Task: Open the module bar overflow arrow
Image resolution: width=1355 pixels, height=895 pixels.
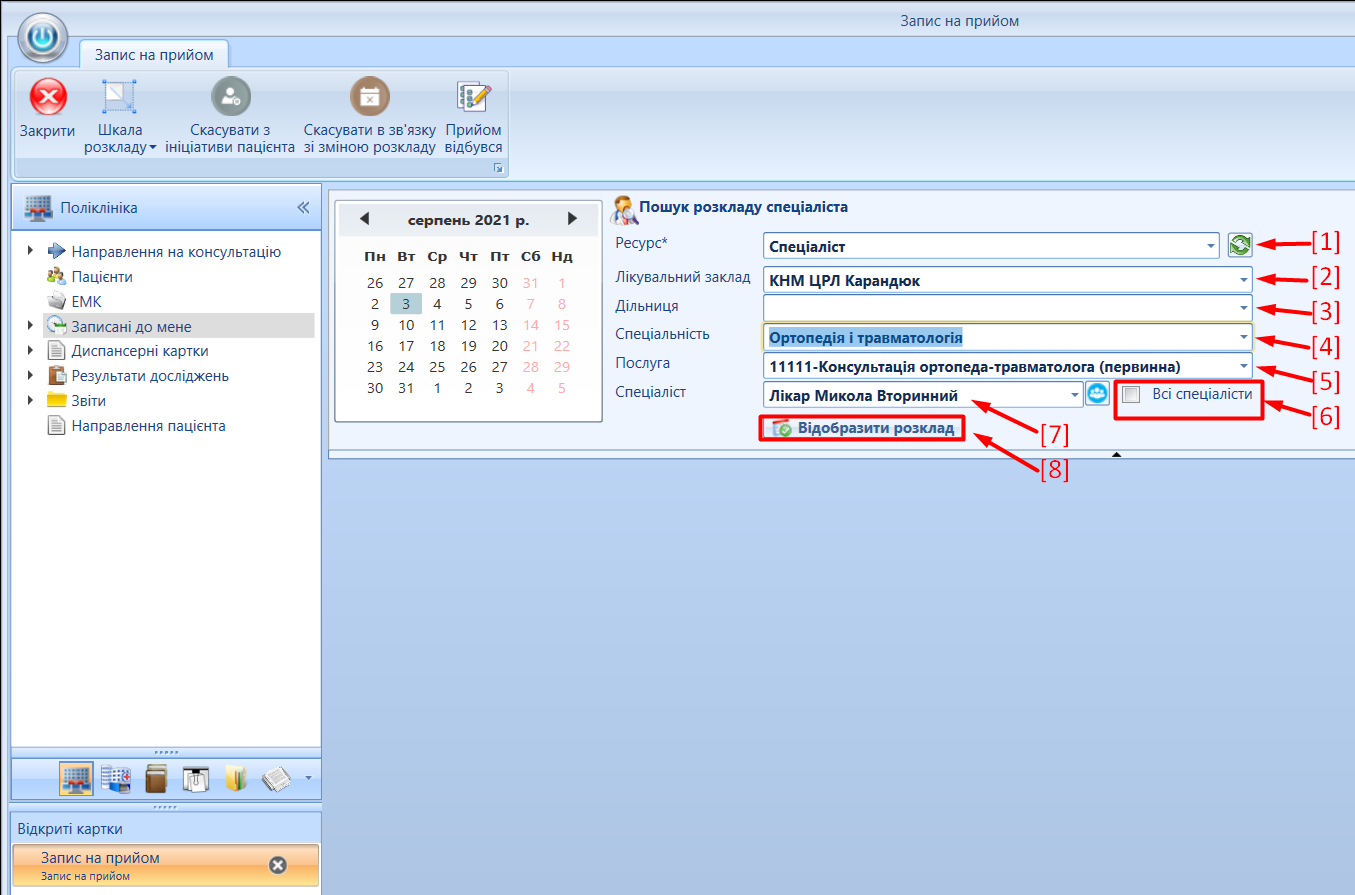Action: click(308, 778)
